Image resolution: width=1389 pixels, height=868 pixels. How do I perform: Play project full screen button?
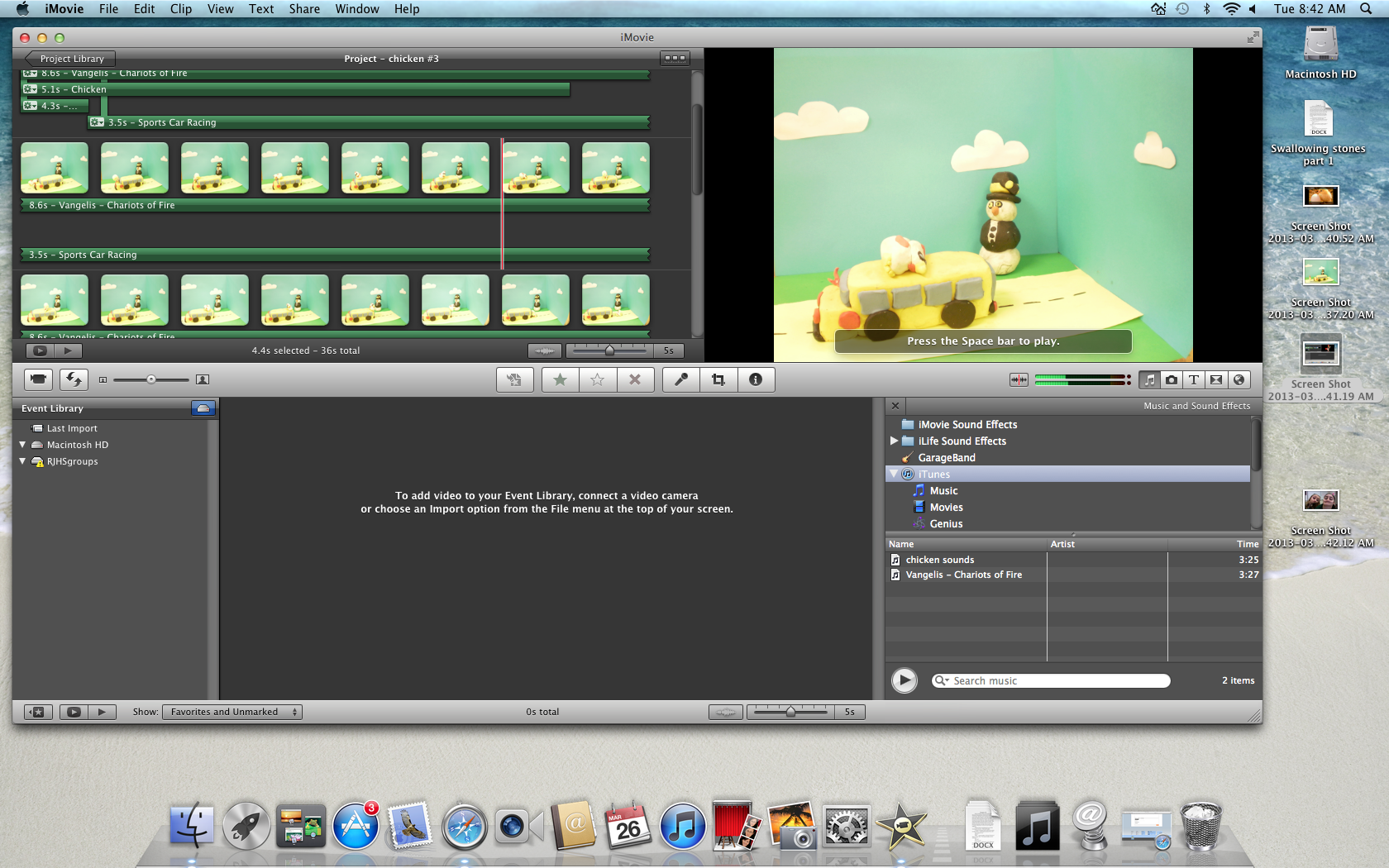point(39,351)
